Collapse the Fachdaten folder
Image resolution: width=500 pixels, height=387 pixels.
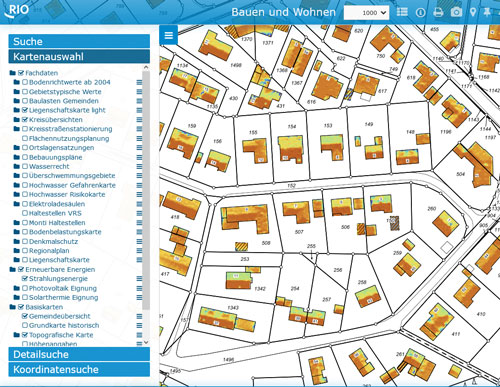(x=13, y=73)
